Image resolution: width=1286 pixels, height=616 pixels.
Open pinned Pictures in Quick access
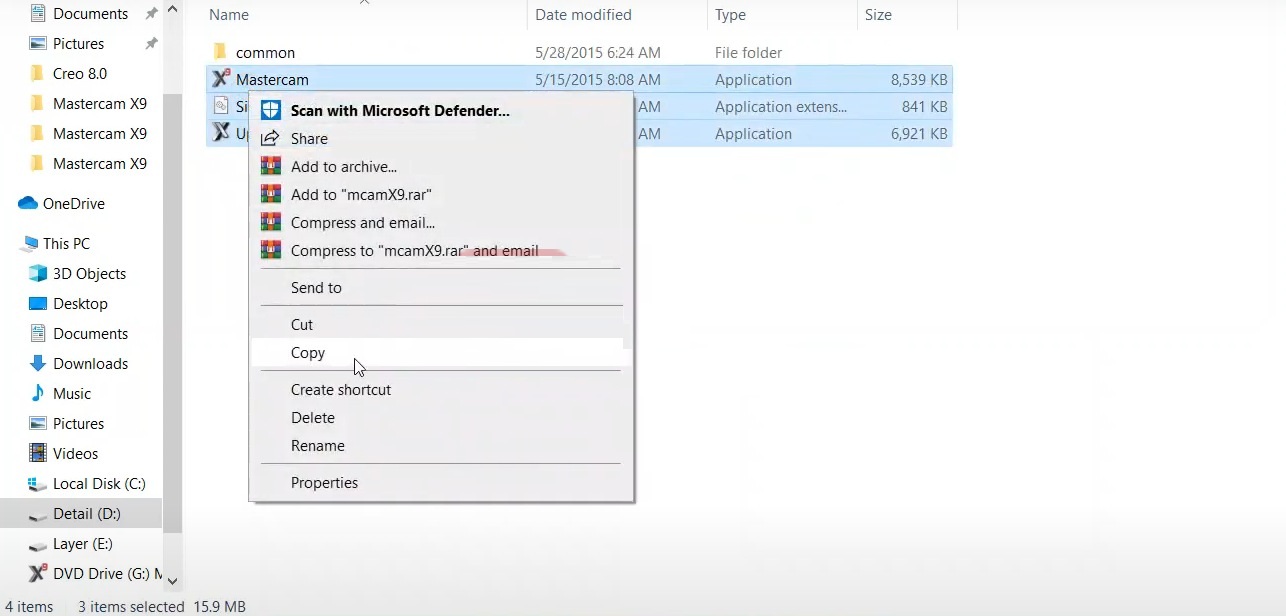(78, 44)
